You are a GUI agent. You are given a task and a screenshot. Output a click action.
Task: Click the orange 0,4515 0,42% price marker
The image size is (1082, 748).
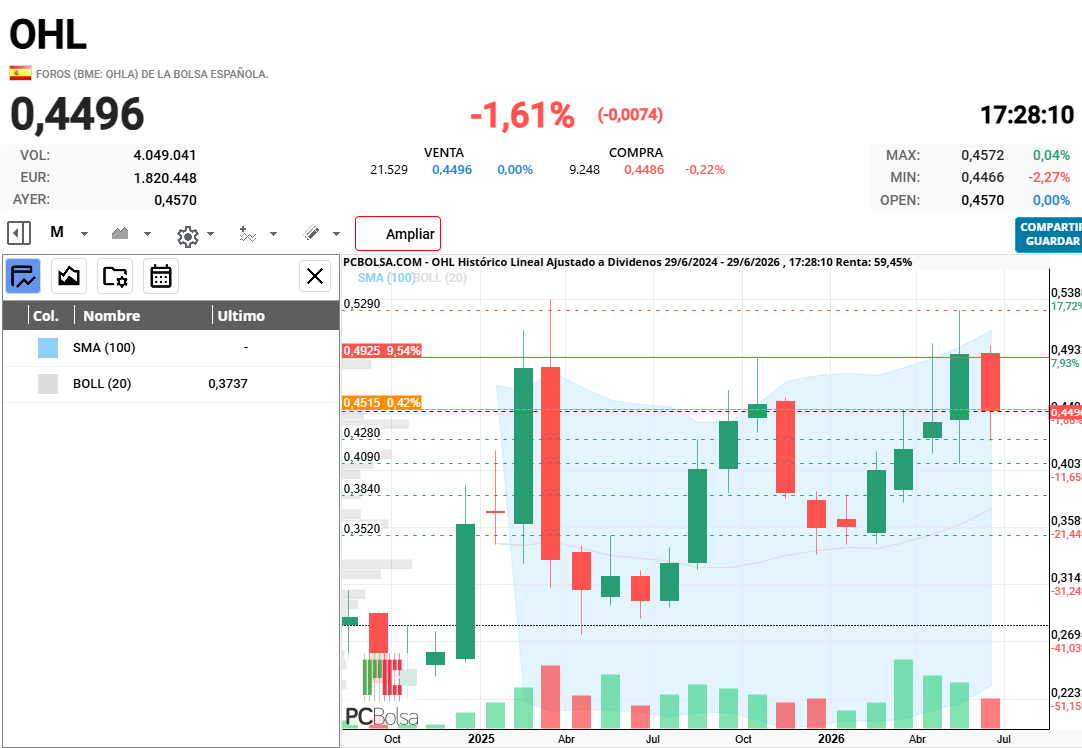(382, 402)
